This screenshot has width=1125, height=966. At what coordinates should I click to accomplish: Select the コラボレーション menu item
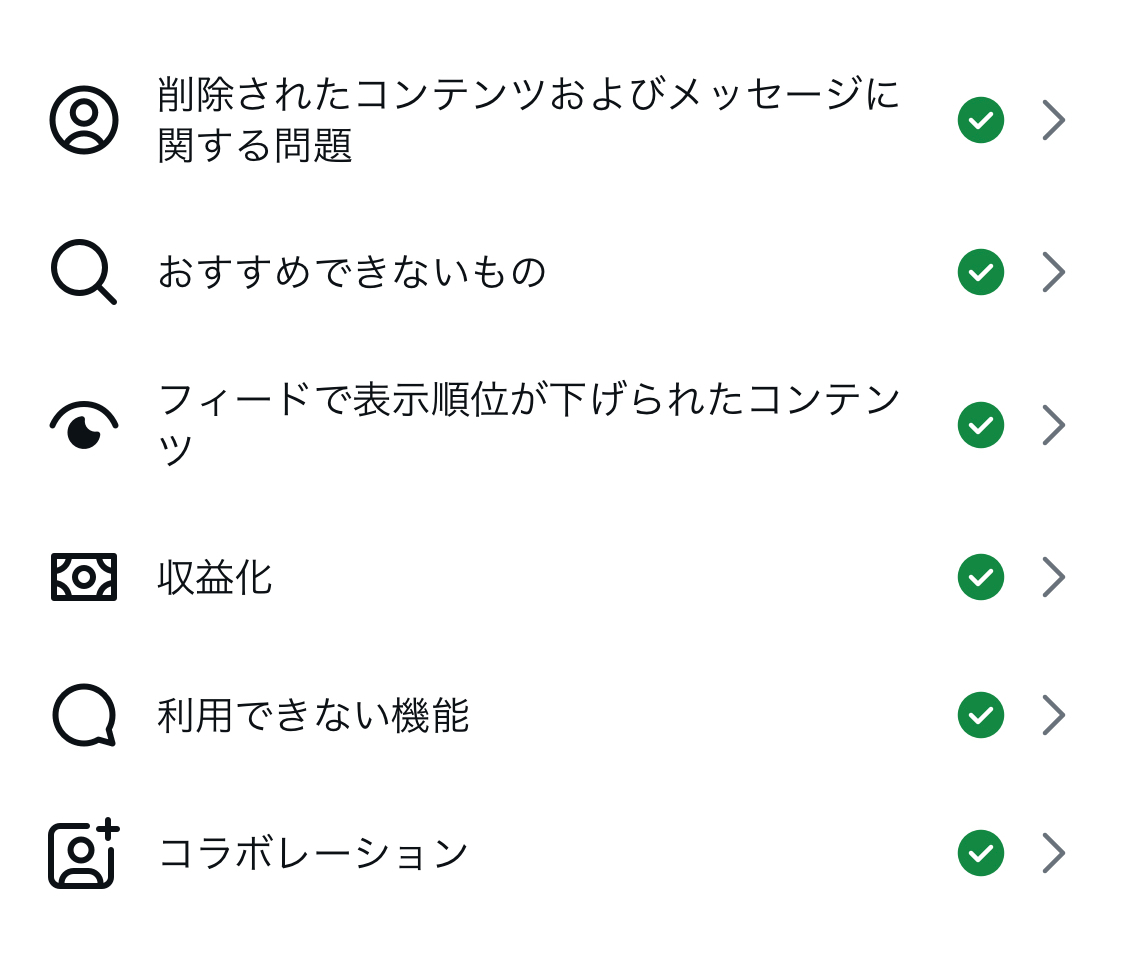[313, 854]
